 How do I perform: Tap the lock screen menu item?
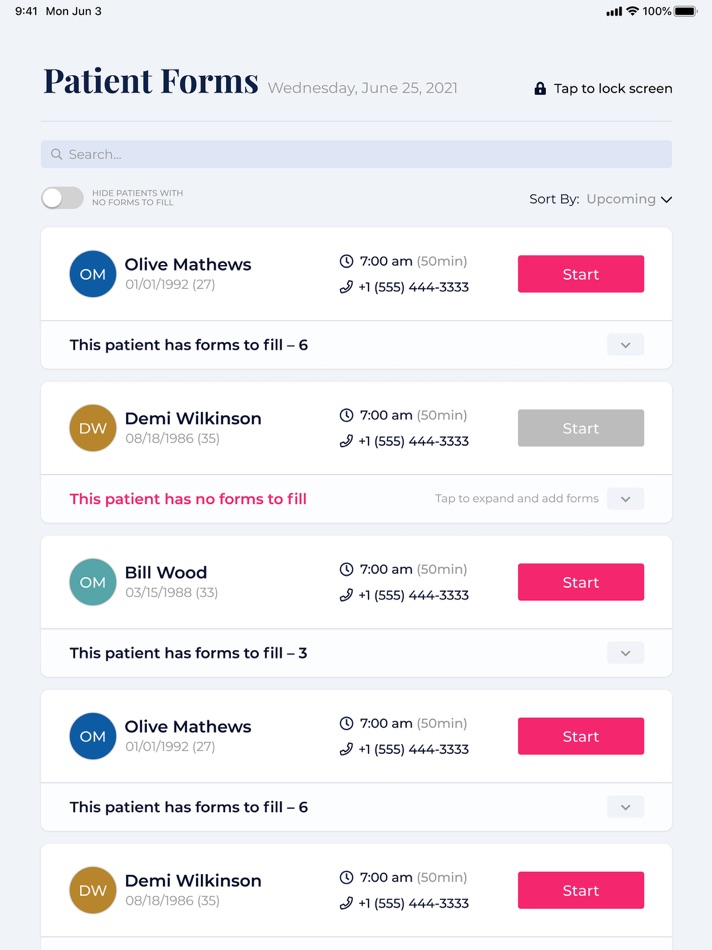click(x=611, y=88)
